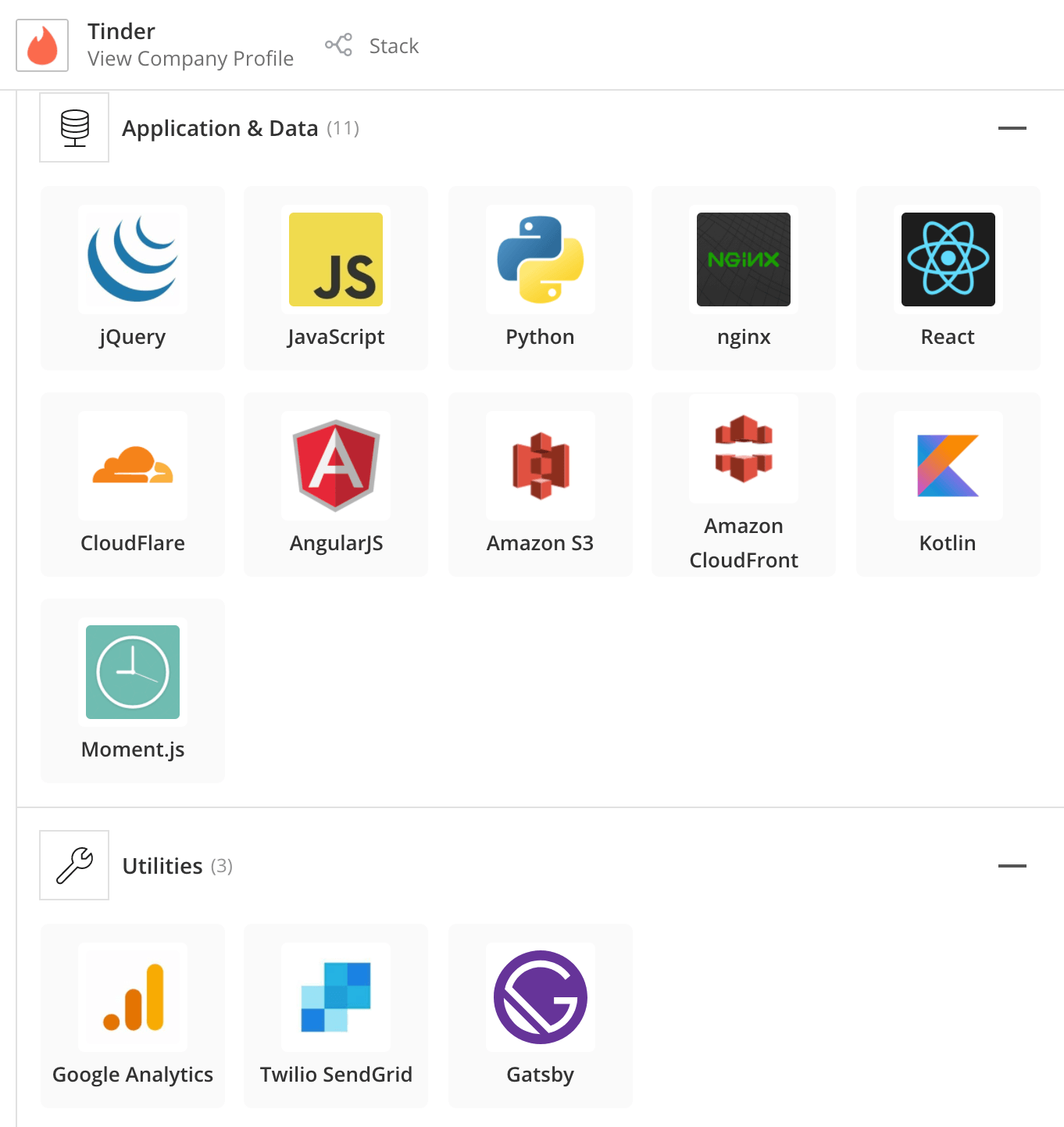1064x1127 pixels.
Task: Click the Kotlin K logo
Action: coord(948,466)
